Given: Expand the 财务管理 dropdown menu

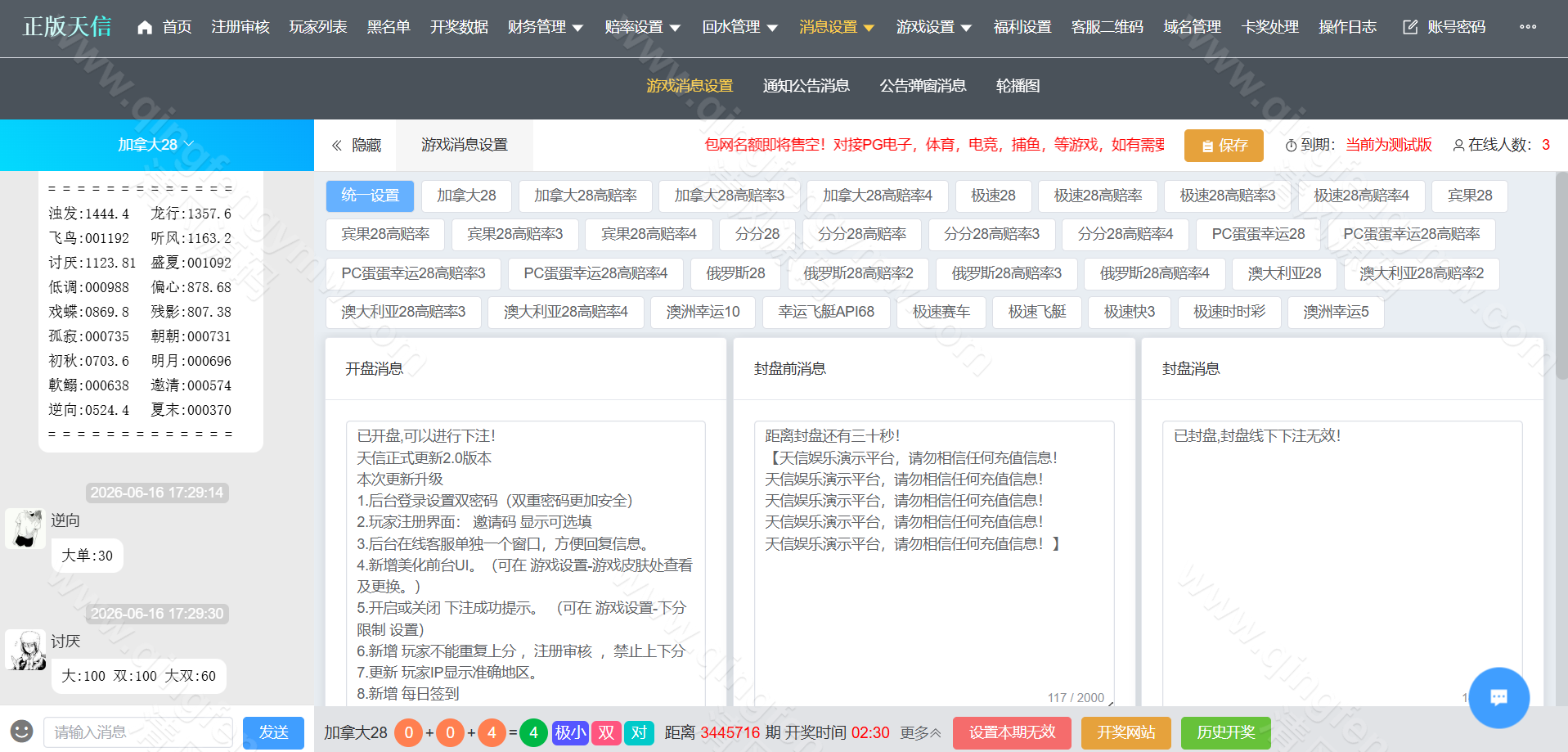Looking at the screenshot, I should [546, 27].
